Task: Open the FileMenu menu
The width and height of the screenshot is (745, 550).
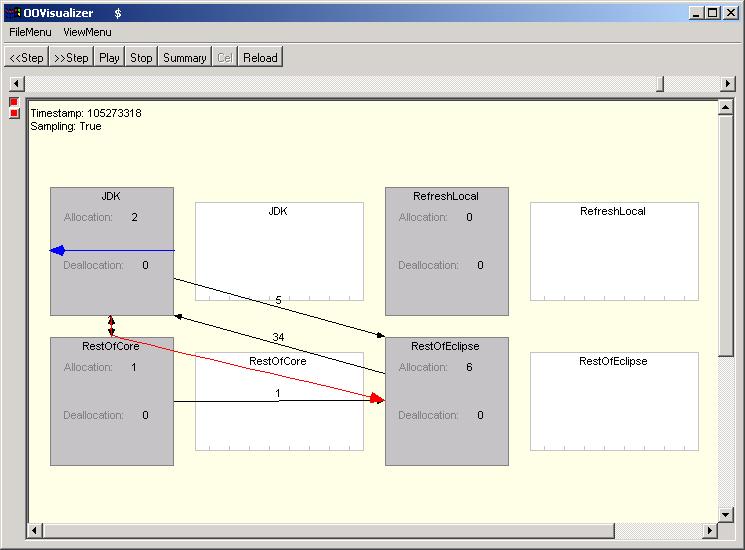Action: tap(30, 32)
